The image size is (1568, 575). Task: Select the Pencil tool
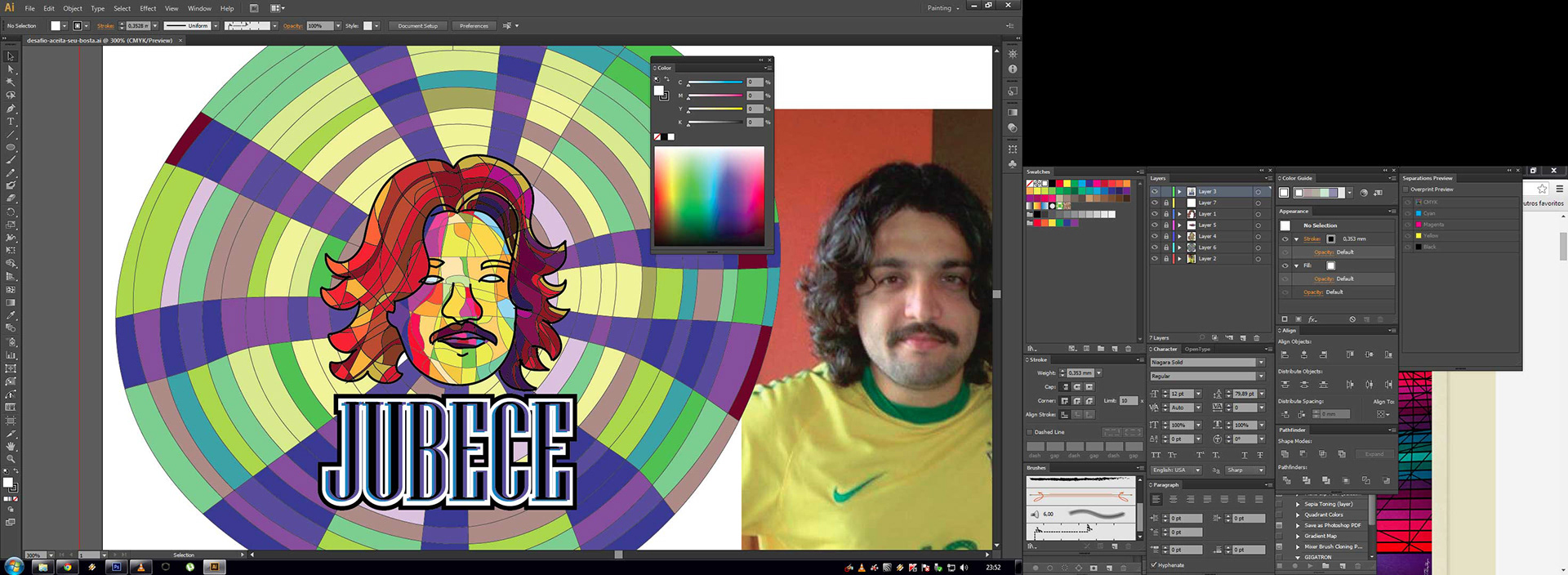11,173
